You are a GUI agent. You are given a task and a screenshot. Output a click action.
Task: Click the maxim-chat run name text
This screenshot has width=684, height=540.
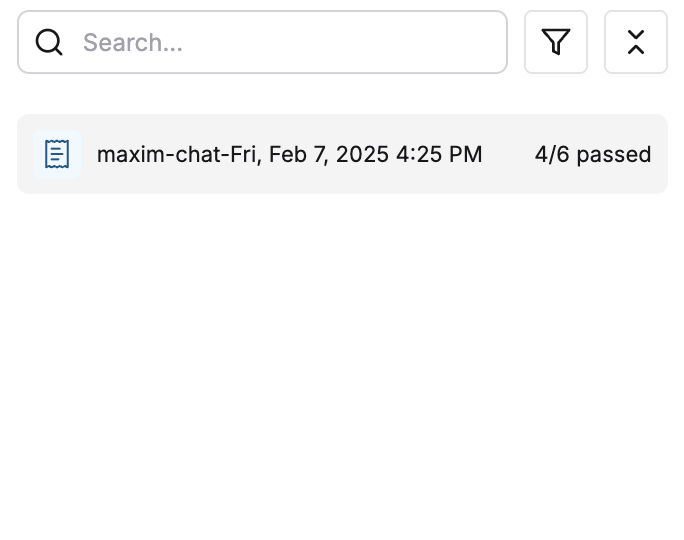289,154
